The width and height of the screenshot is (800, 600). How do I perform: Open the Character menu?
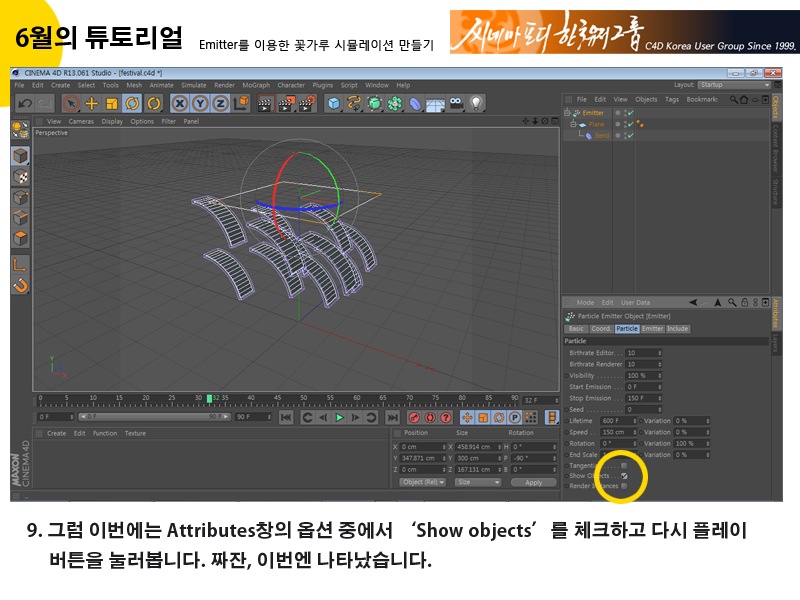tap(291, 85)
